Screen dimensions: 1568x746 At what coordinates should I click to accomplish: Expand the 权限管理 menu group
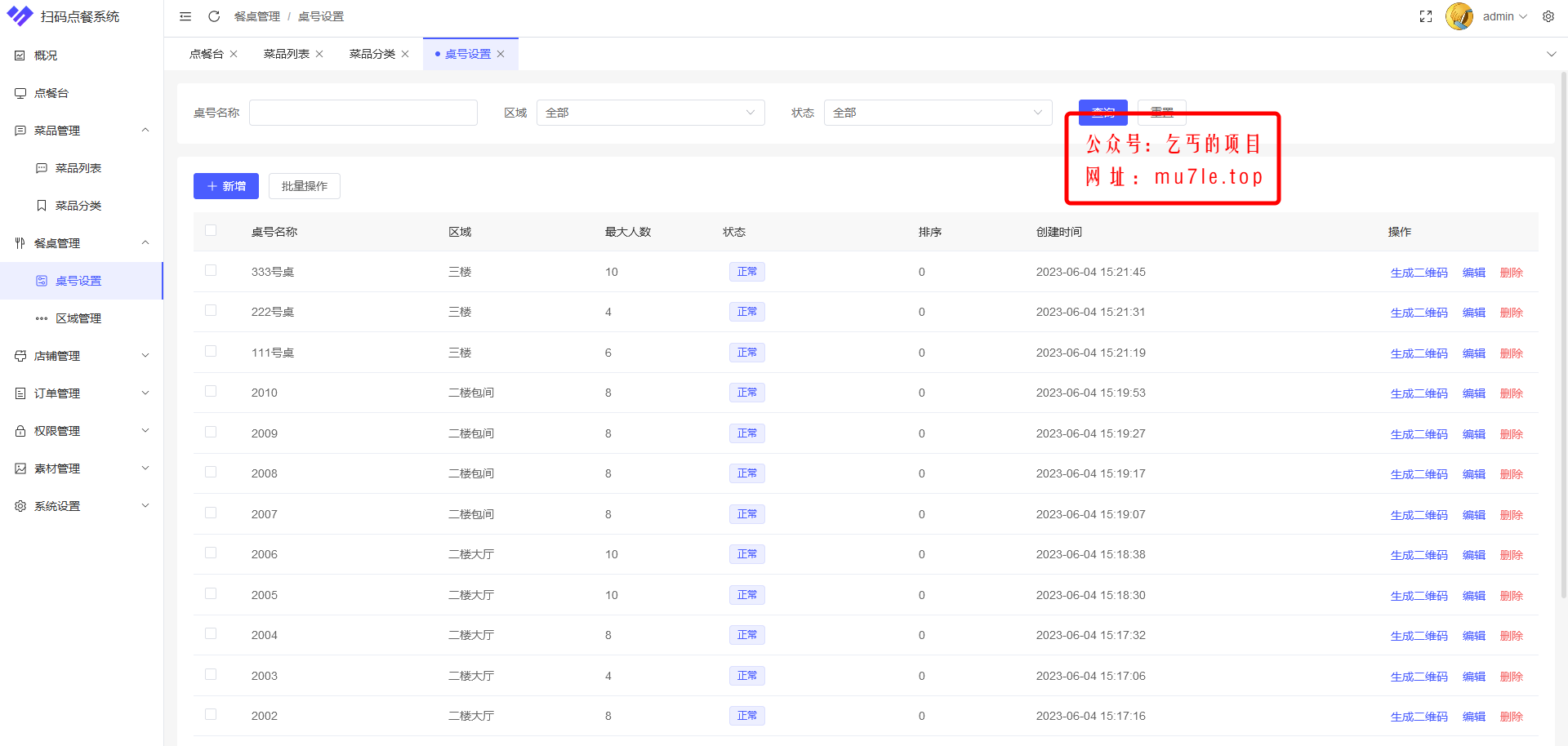pos(82,431)
